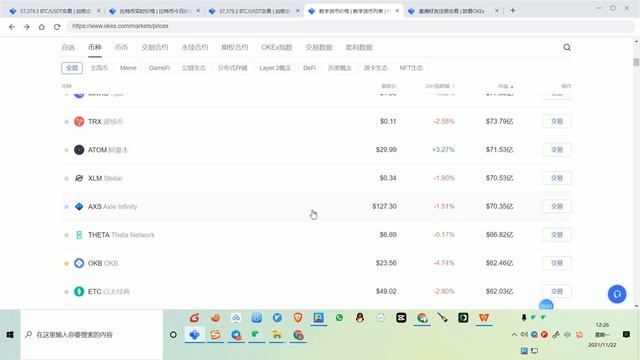Switch to the 自选 tab
Screen dimensions: 640x360
[x=68, y=47]
